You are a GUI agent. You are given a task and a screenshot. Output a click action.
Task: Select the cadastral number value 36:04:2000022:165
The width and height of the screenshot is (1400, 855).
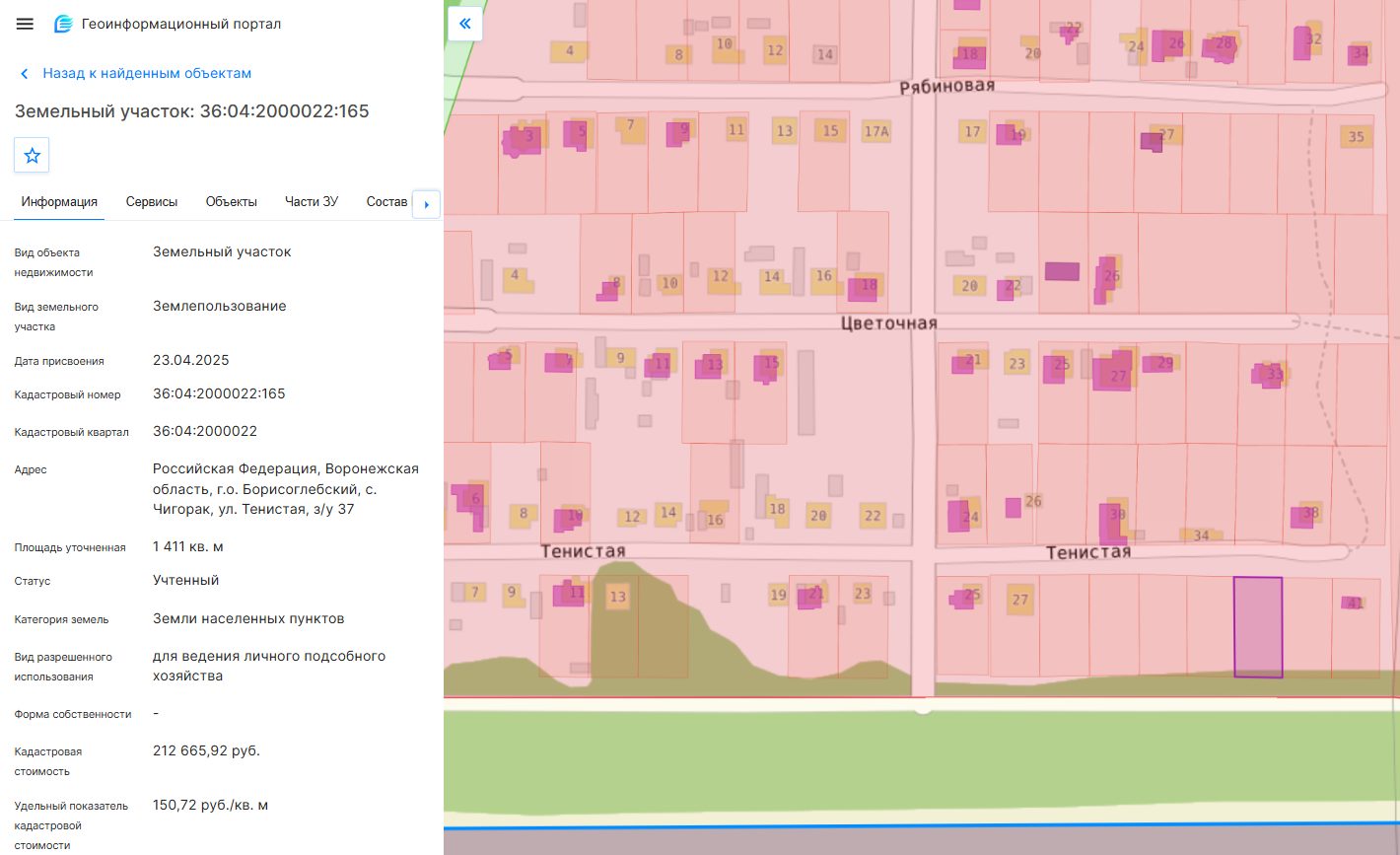(219, 393)
